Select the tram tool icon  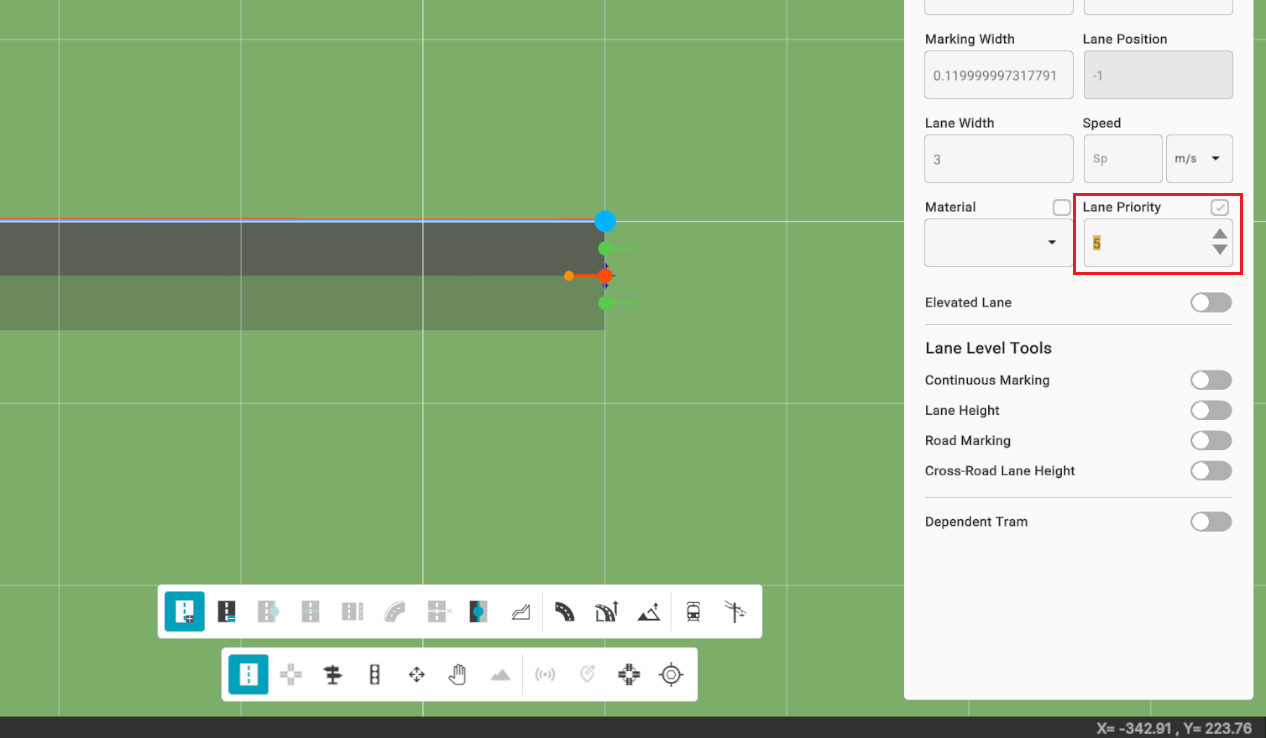[x=693, y=612]
